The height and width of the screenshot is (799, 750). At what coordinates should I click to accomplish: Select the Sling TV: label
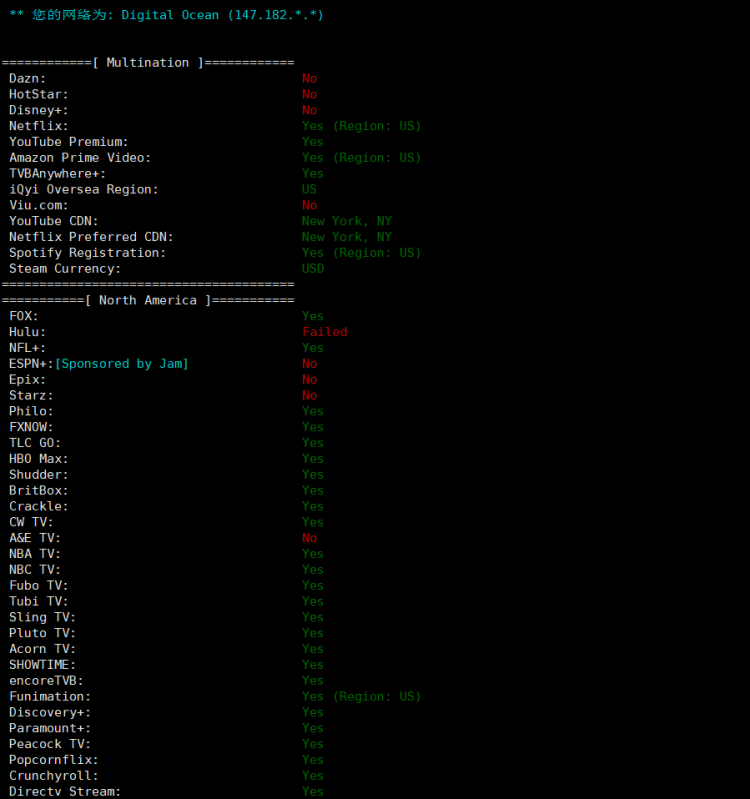click(x=43, y=617)
